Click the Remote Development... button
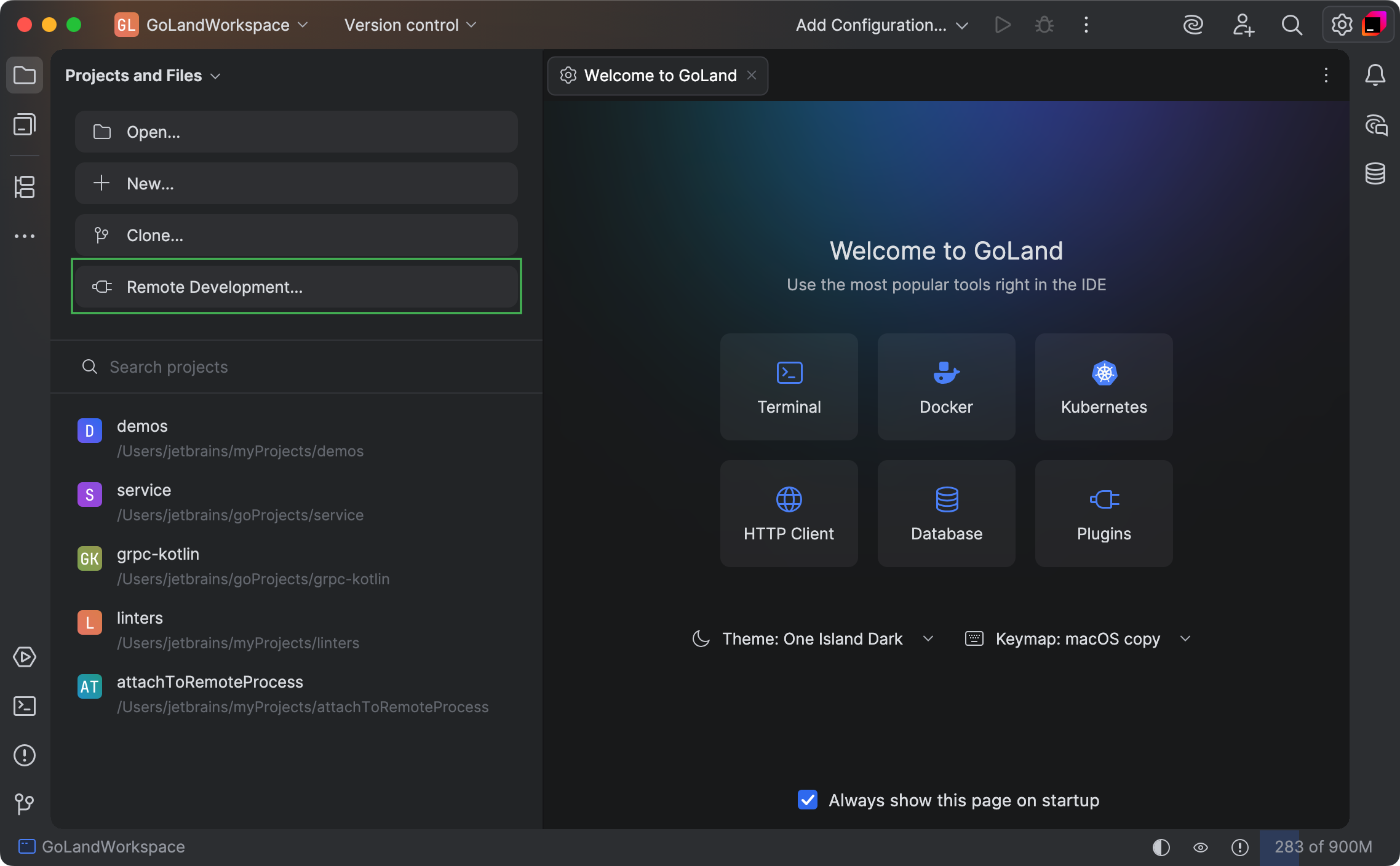This screenshot has height=866, width=1400. point(296,287)
